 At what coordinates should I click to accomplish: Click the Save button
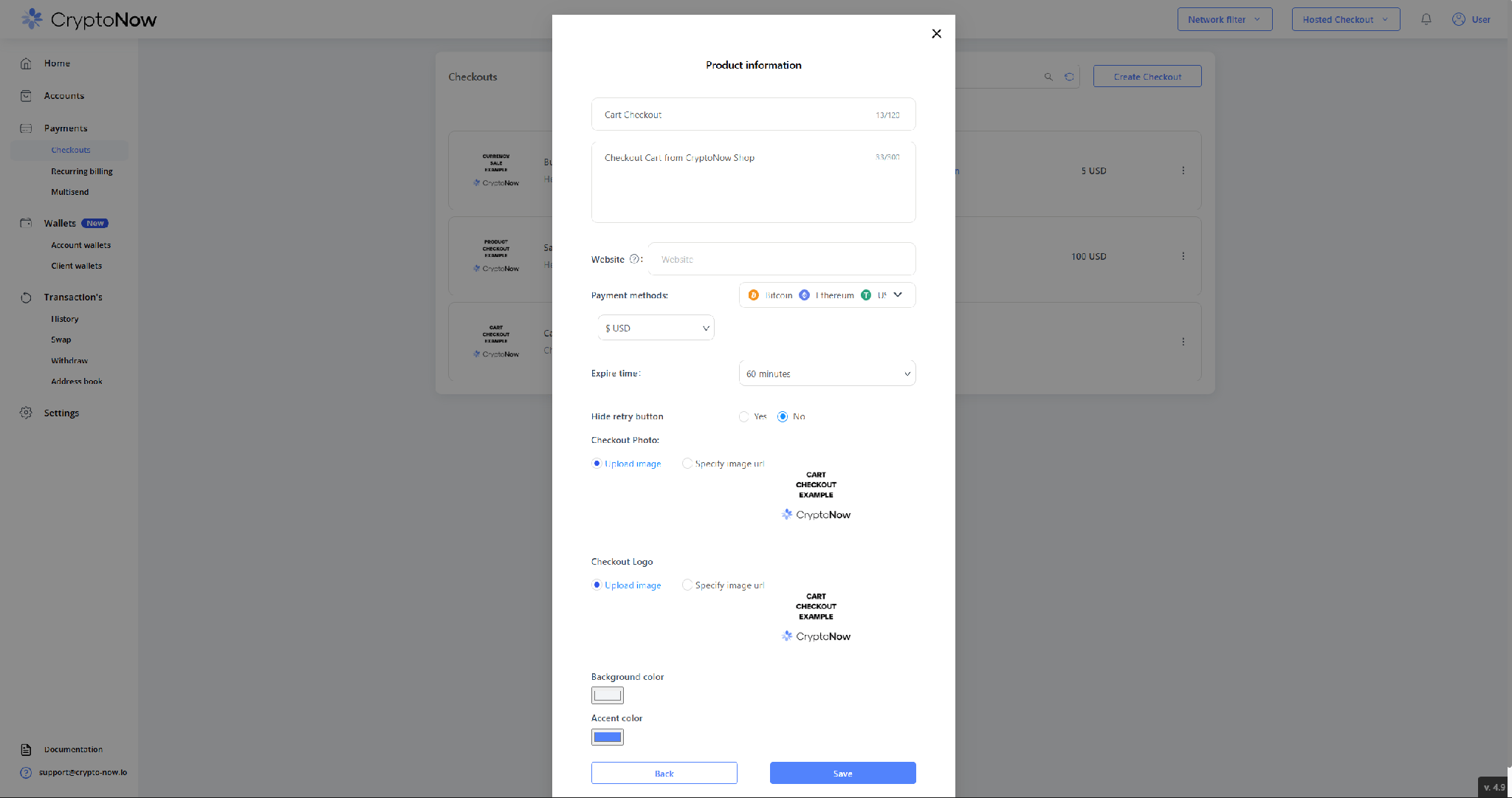click(842, 773)
